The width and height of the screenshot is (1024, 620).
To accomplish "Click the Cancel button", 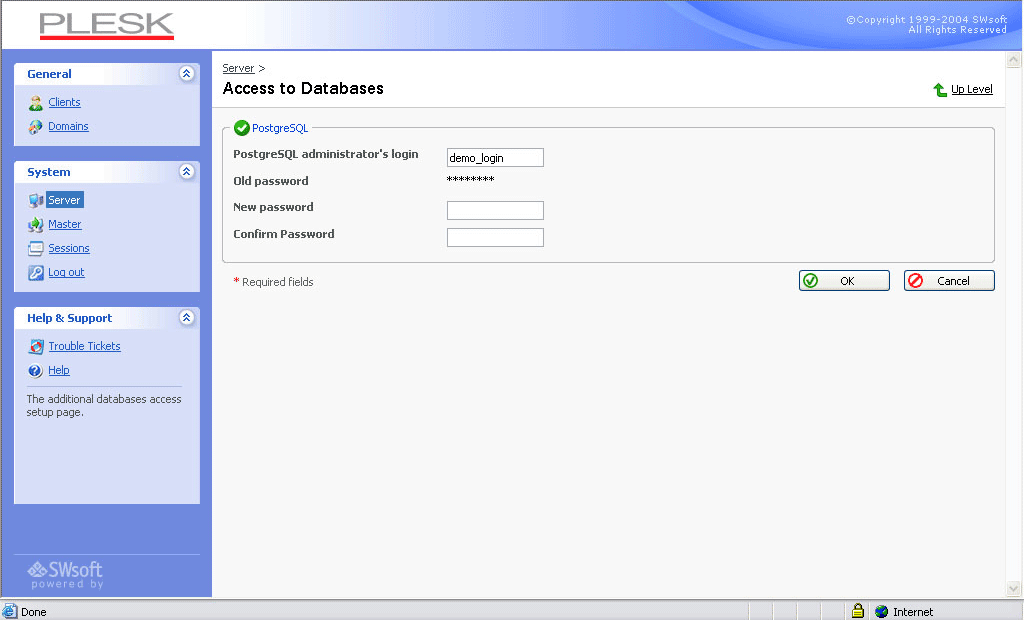I will point(949,281).
